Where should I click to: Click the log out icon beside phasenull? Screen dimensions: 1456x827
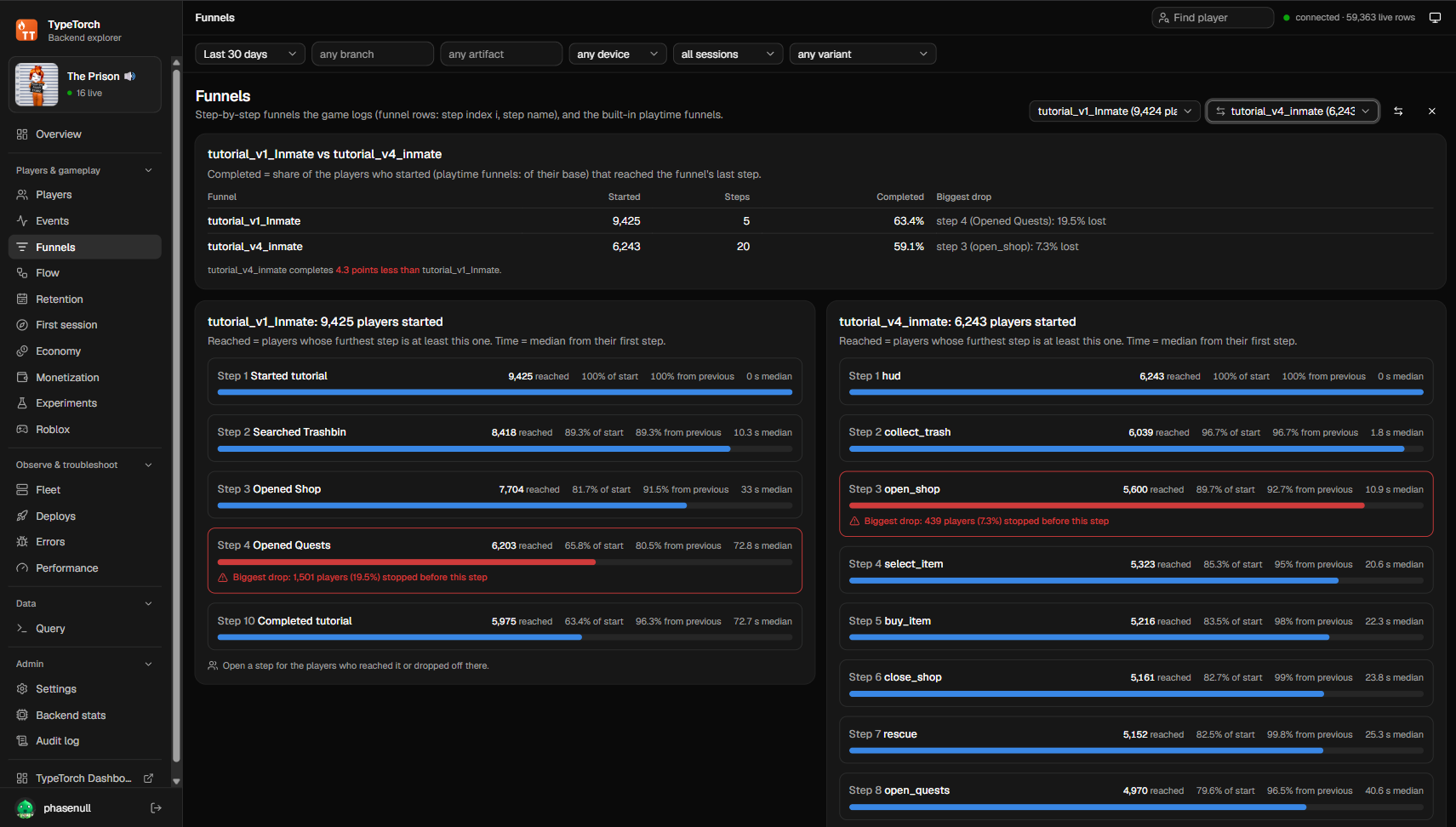(156, 807)
